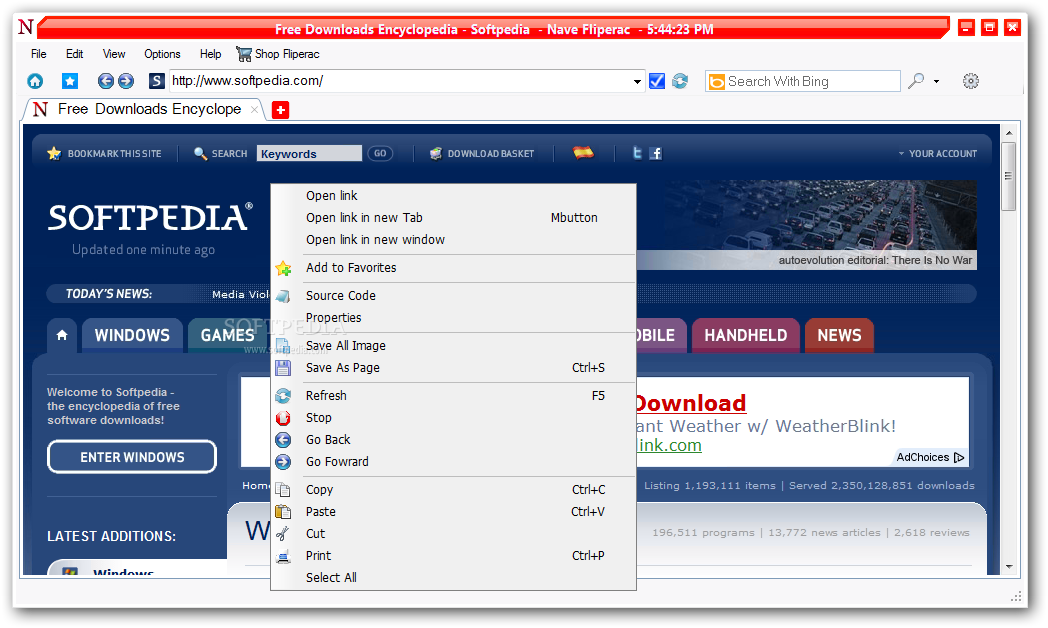1048x628 pixels.
Task: Toggle the blue checkmark beside the address bar
Action: tap(657, 81)
